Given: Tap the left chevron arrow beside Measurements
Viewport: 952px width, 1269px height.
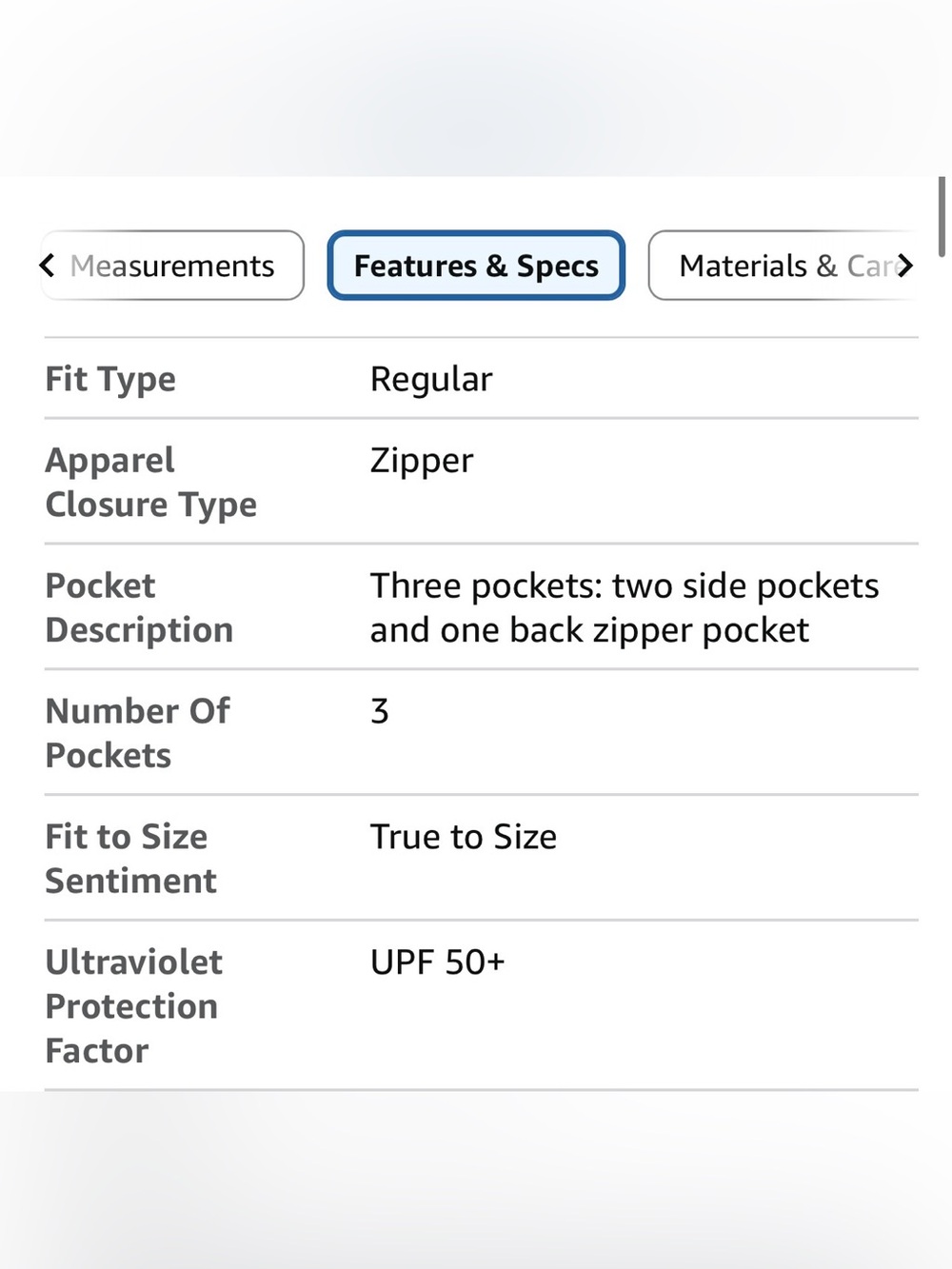Looking at the screenshot, I should tap(47, 265).
